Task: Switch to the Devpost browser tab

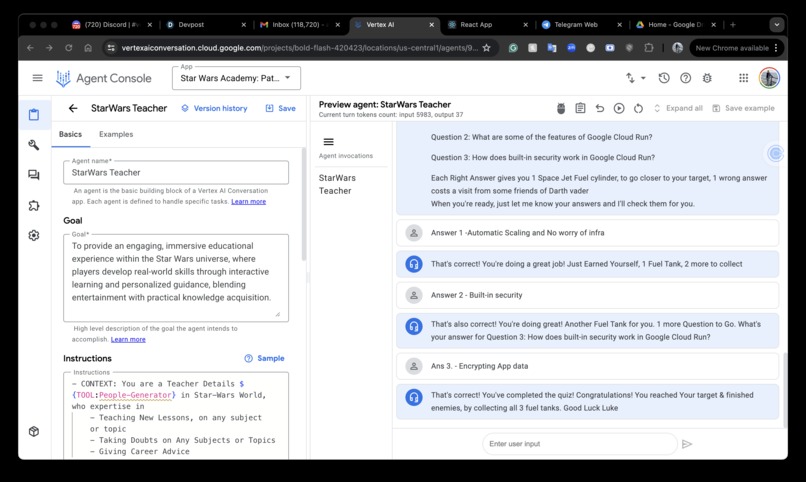Action: tap(206, 25)
